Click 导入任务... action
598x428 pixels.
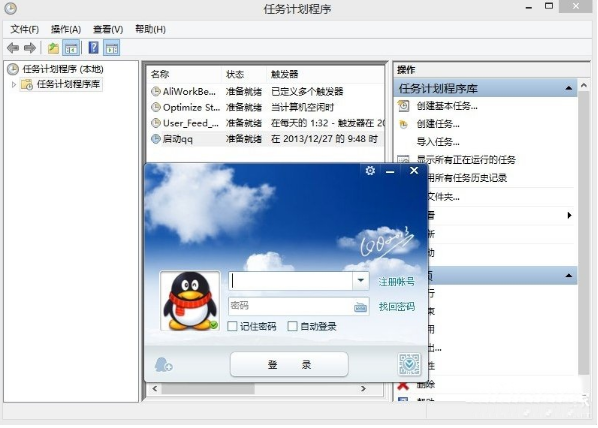coord(438,142)
